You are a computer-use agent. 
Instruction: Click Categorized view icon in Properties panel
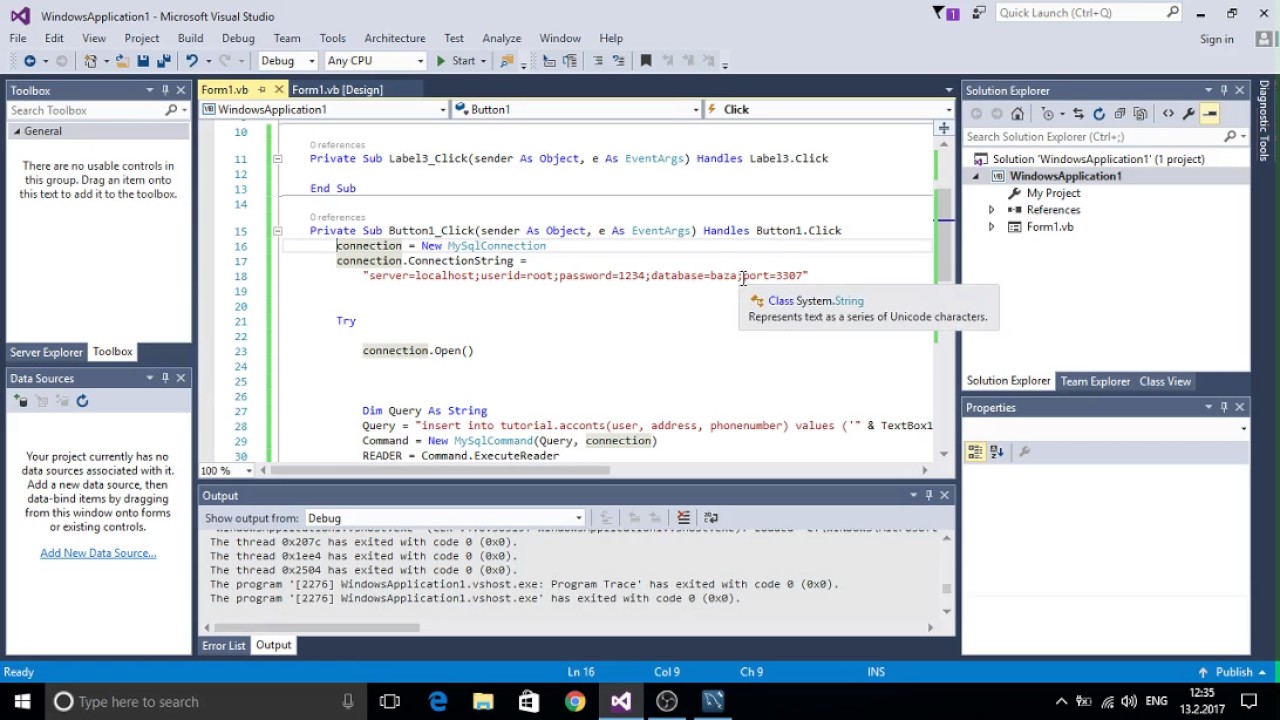(975, 452)
